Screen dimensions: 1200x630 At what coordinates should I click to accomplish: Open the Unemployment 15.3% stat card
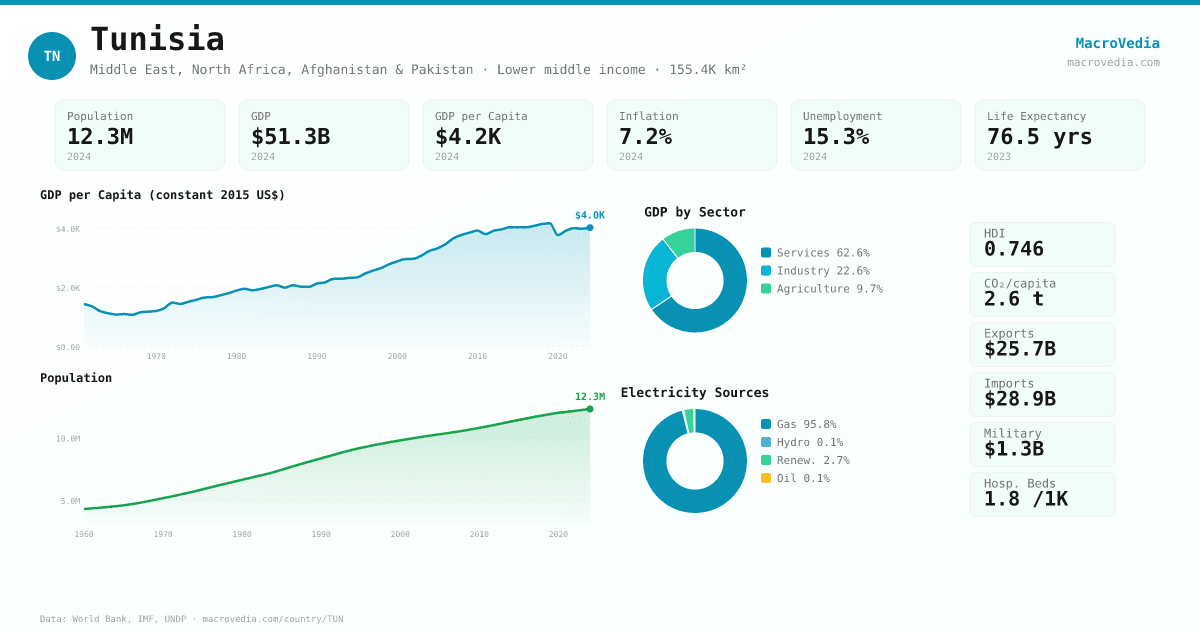pyautogui.click(x=876, y=135)
